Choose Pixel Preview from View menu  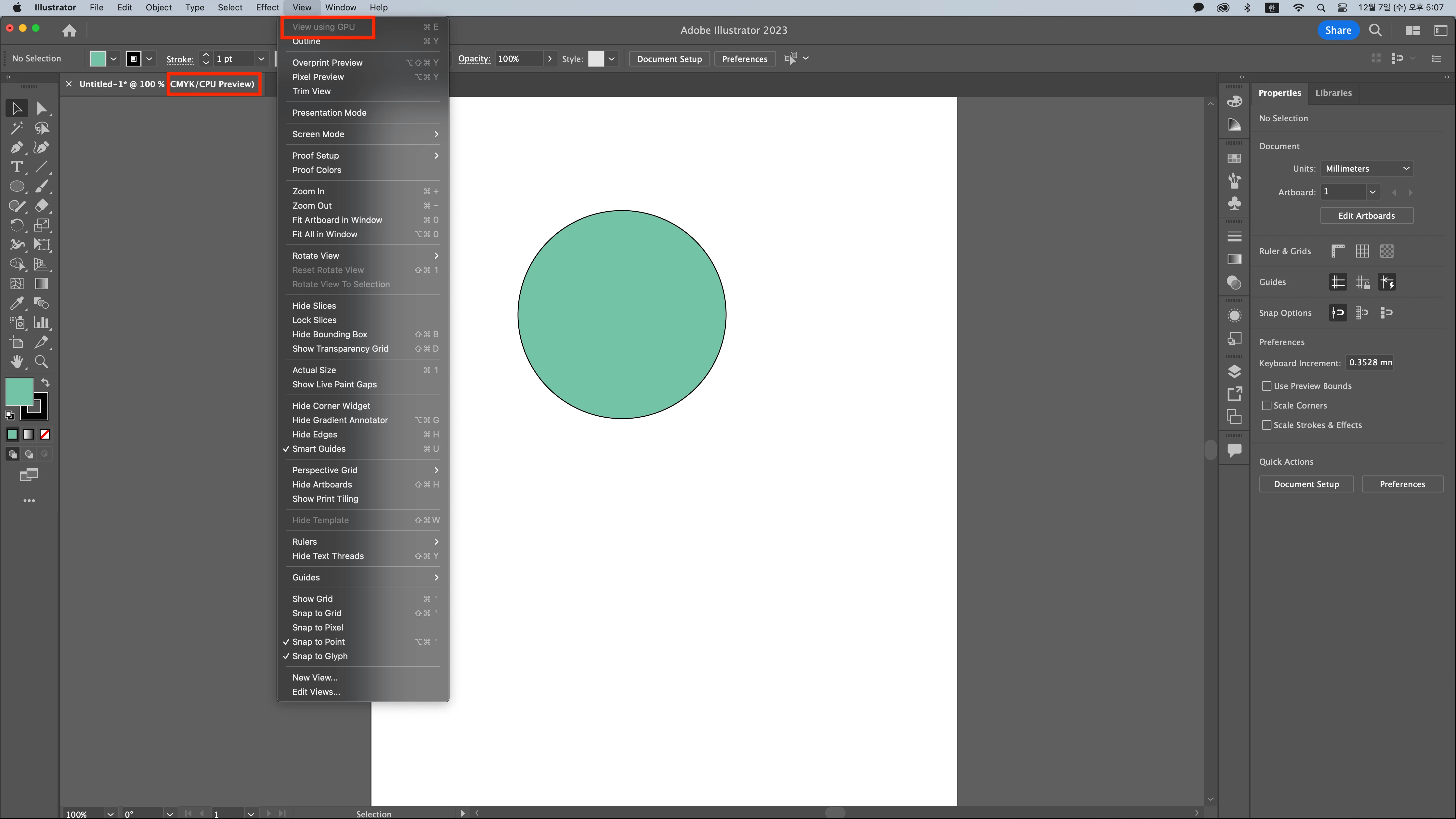(x=318, y=77)
